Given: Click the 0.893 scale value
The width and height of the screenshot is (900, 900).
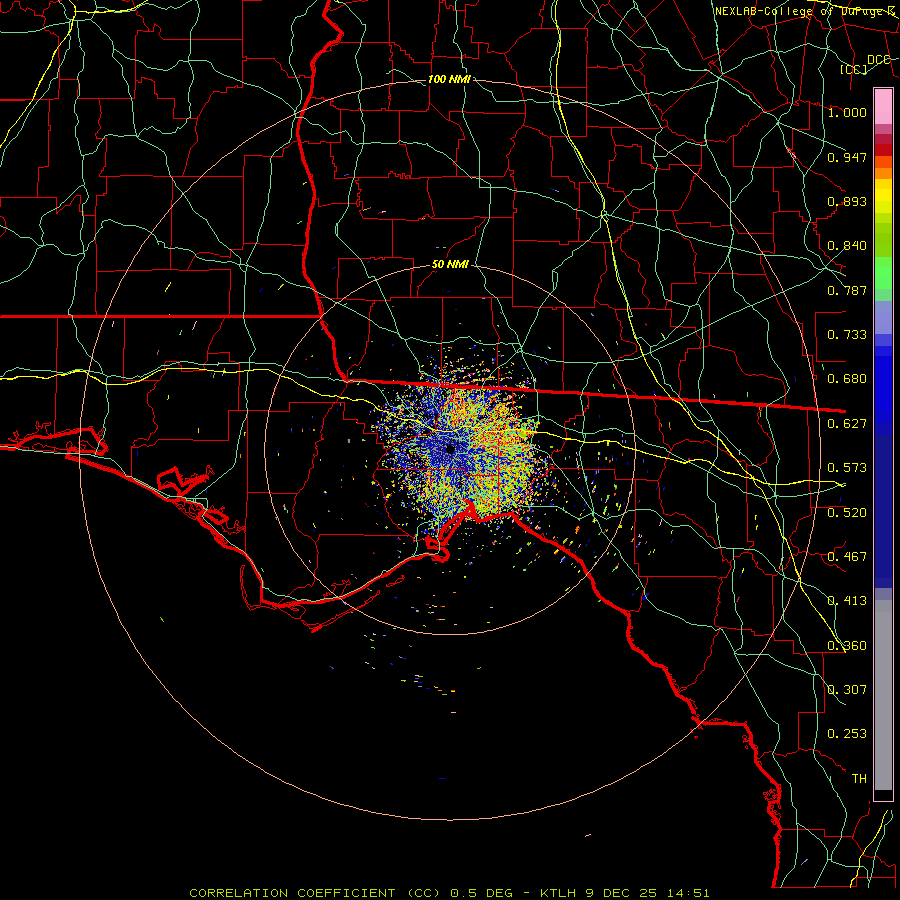Looking at the screenshot, I should [x=847, y=201].
